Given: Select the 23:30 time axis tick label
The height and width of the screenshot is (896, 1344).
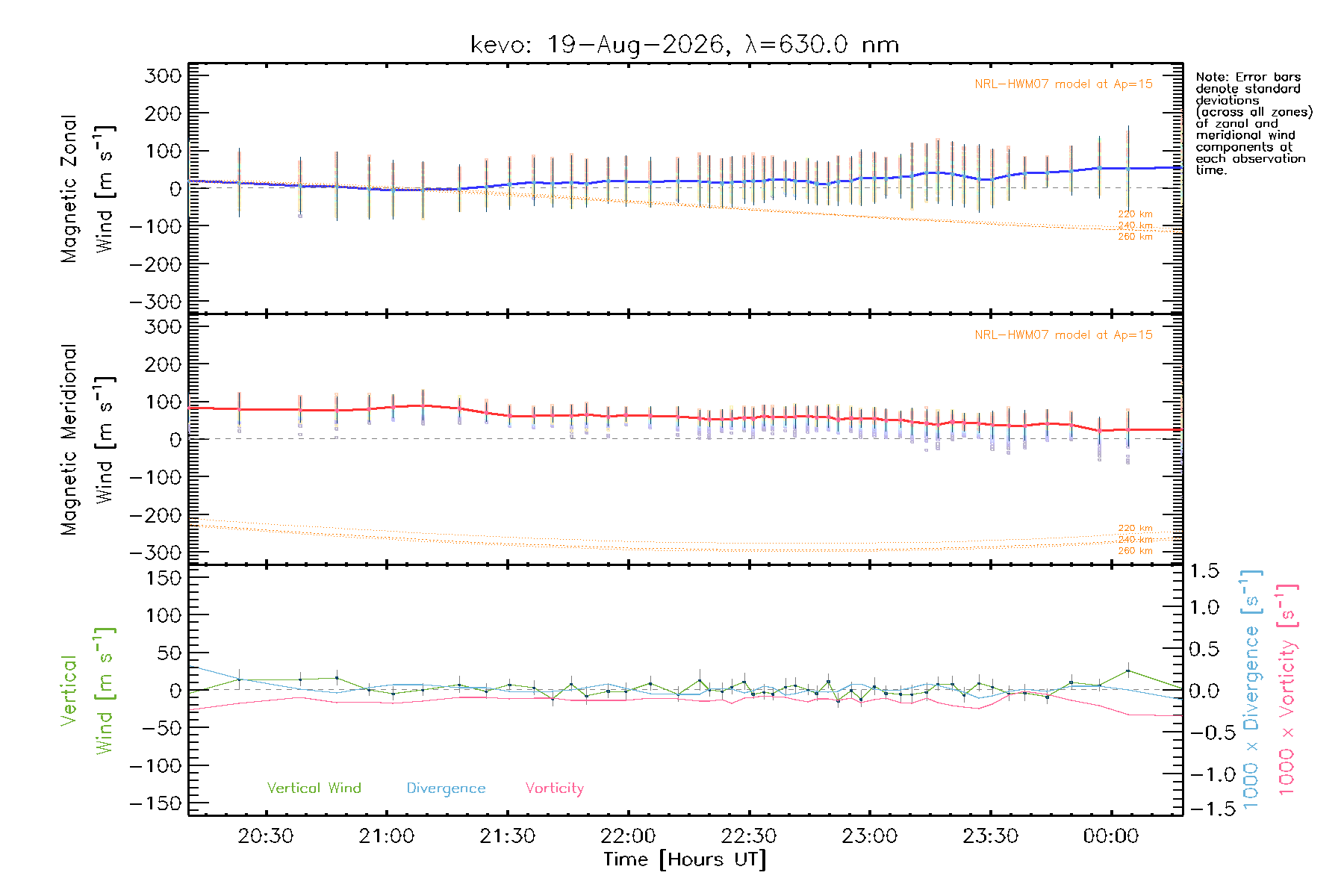Looking at the screenshot, I should (x=990, y=836).
